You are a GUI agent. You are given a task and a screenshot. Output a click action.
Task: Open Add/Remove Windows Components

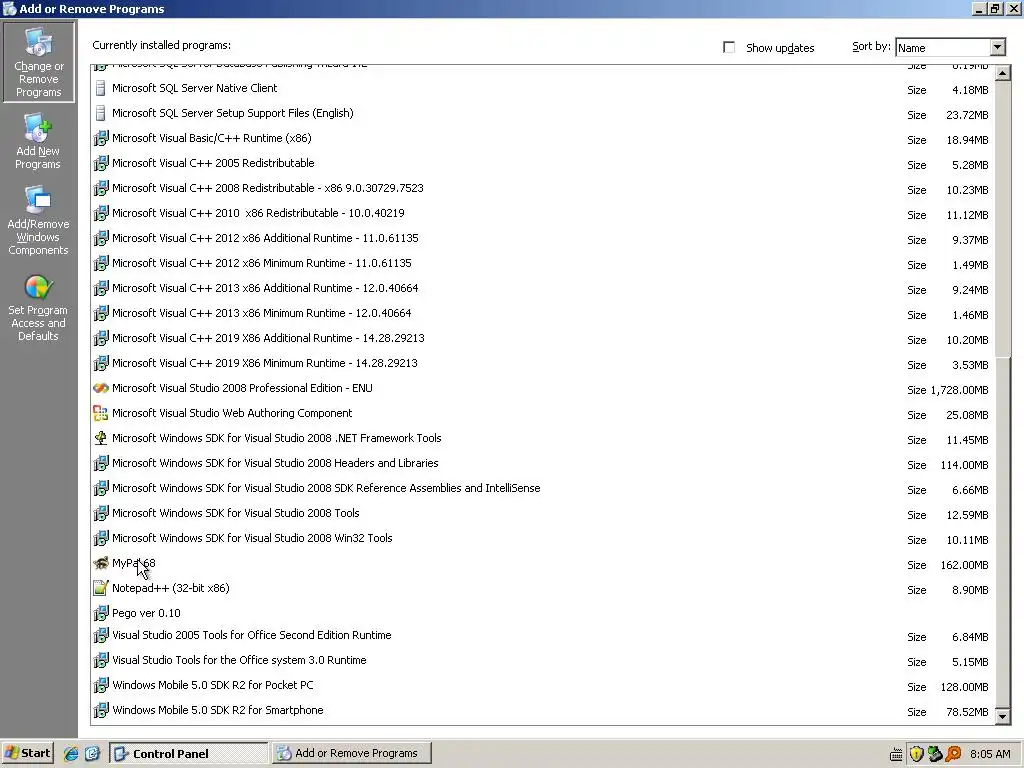[38, 221]
